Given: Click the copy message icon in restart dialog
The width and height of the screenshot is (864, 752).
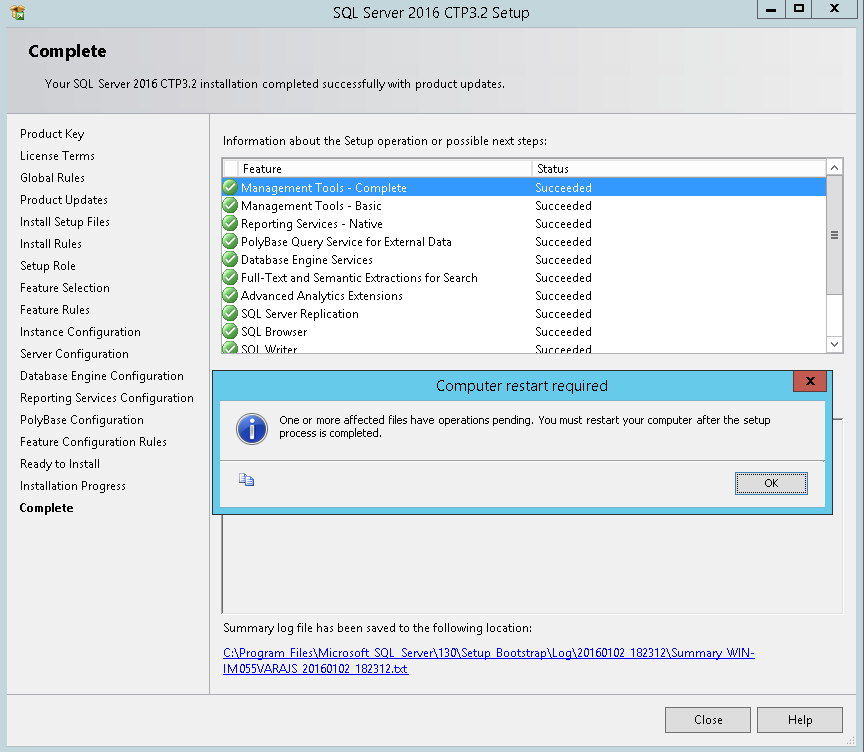Looking at the screenshot, I should tap(246, 480).
